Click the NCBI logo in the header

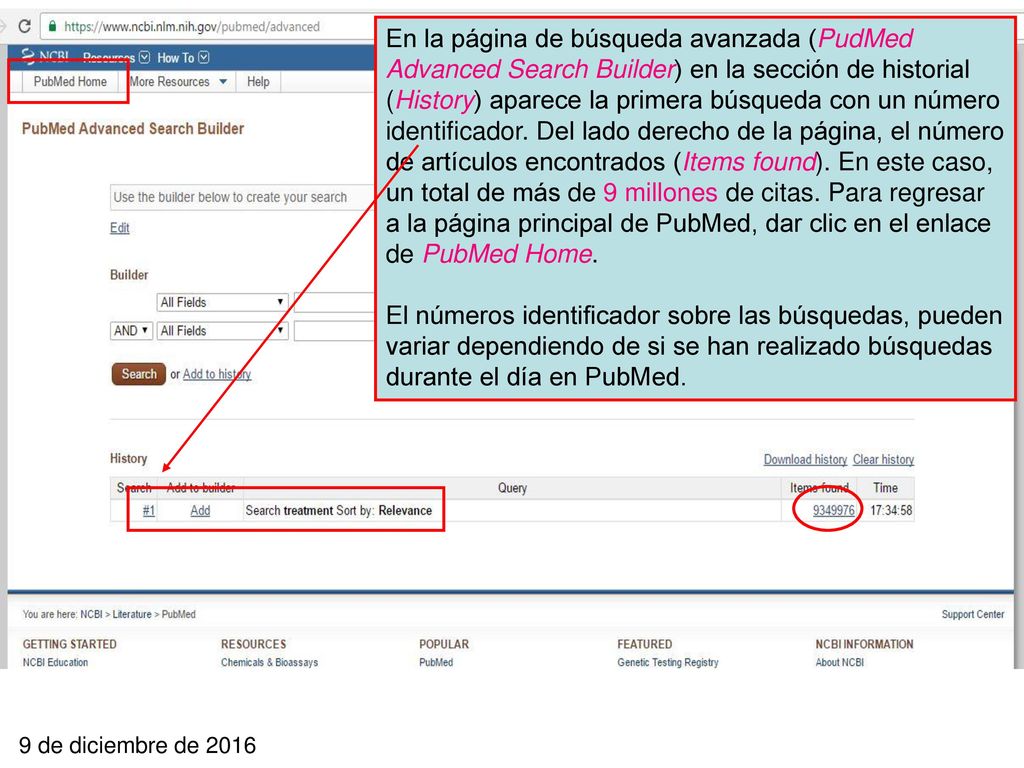pyautogui.click(x=45, y=57)
